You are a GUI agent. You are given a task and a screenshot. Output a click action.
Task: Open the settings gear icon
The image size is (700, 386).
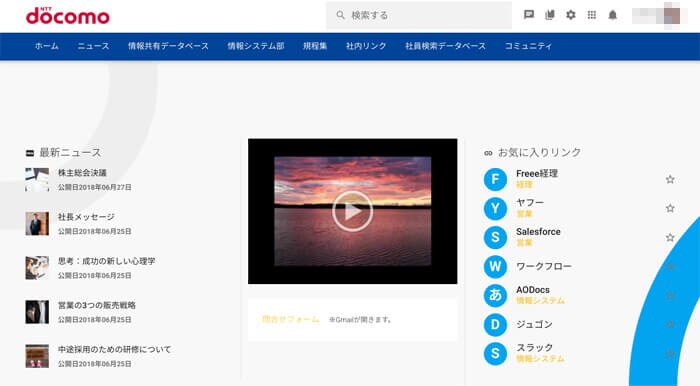pos(571,15)
